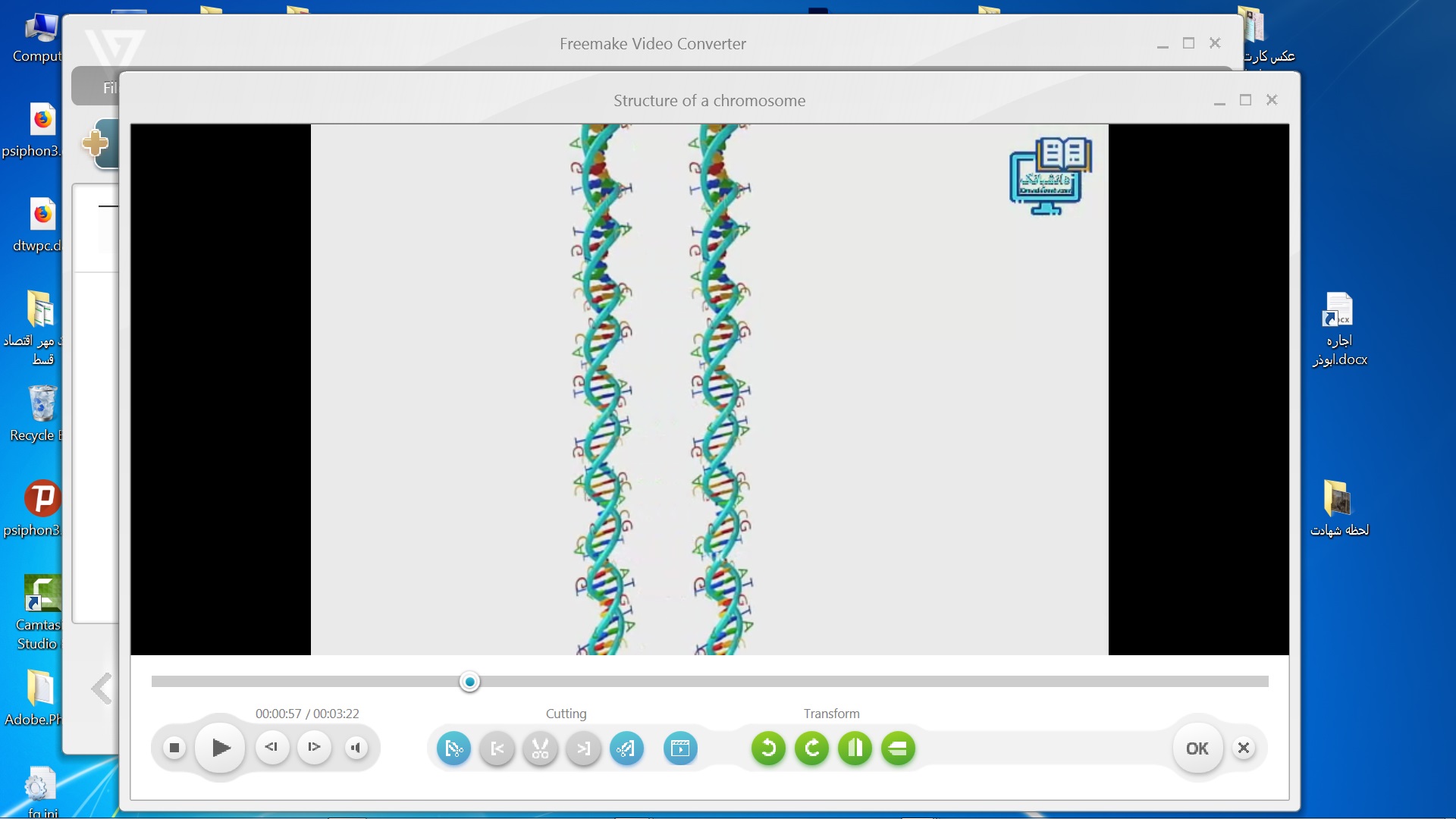Click the playback position slider handle
The image size is (1456, 819).
pyautogui.click(x=470, y=682)
